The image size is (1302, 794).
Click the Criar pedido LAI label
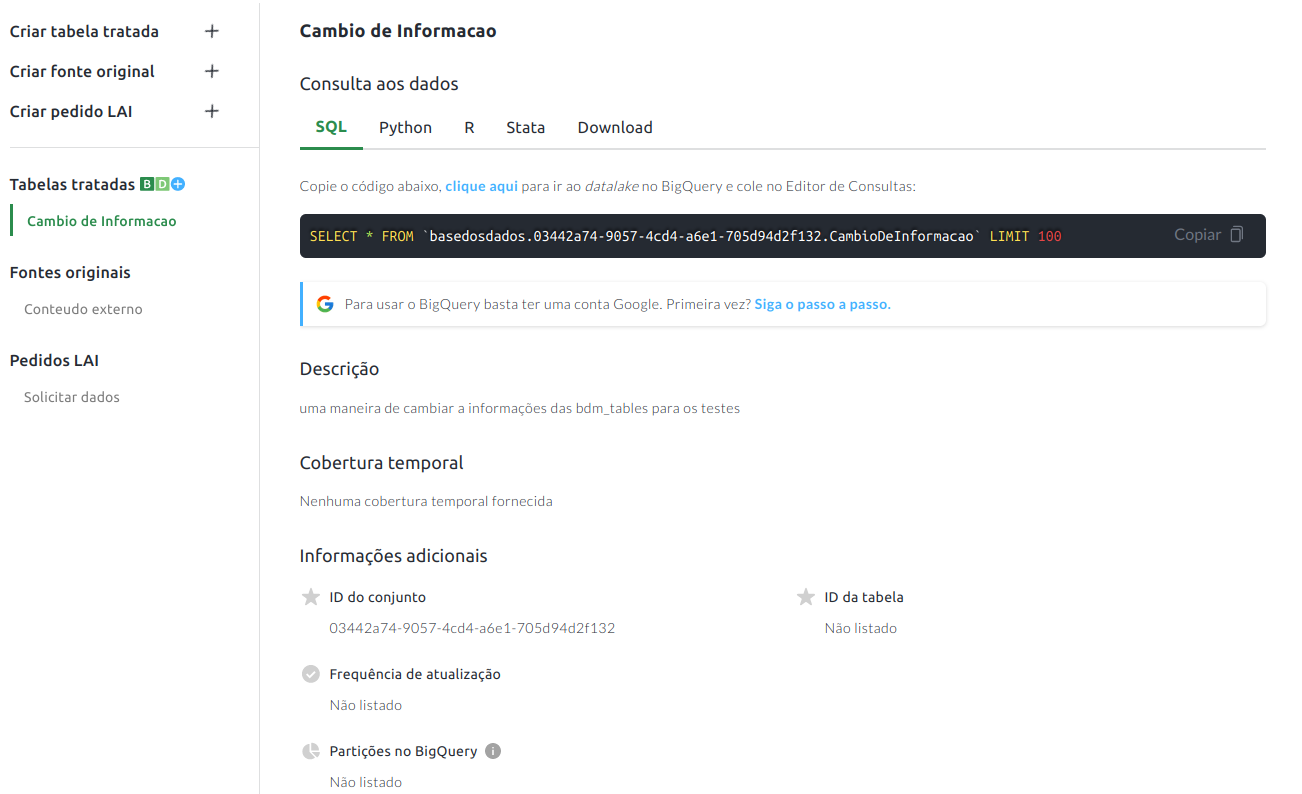(71, 111)
